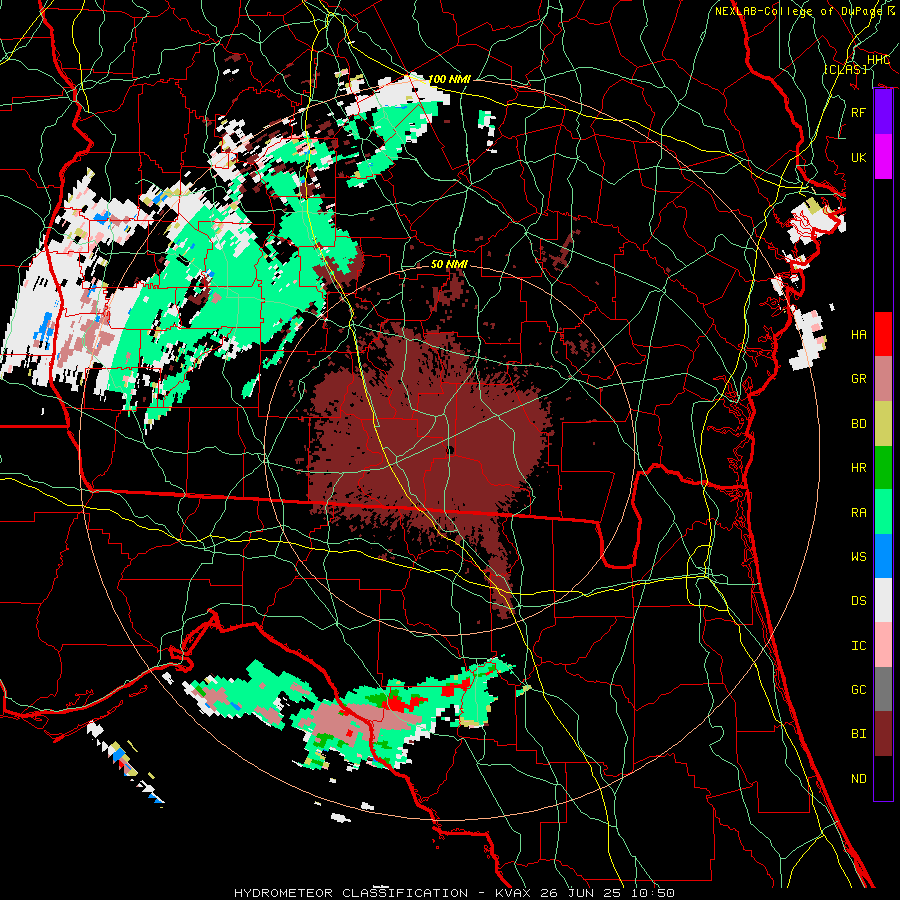Select the GR legend label

tap(859, 379)
